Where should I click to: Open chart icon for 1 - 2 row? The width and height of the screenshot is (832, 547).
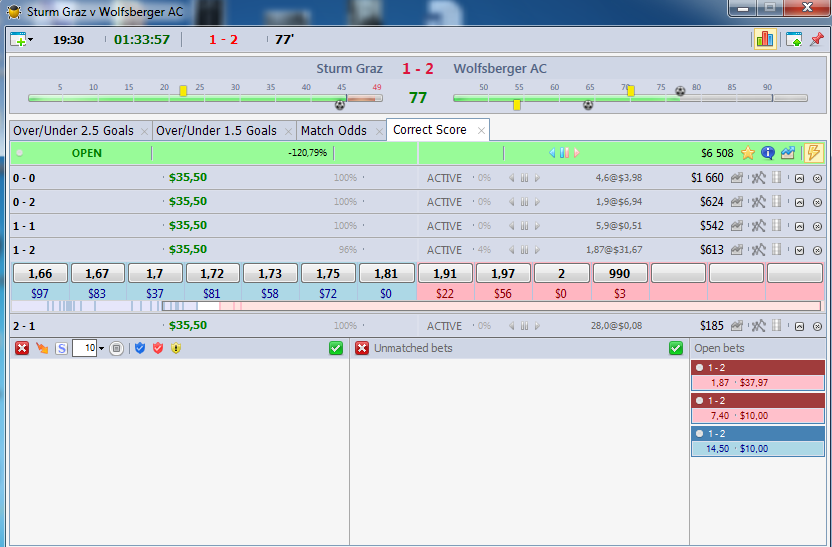coord(736,249)
